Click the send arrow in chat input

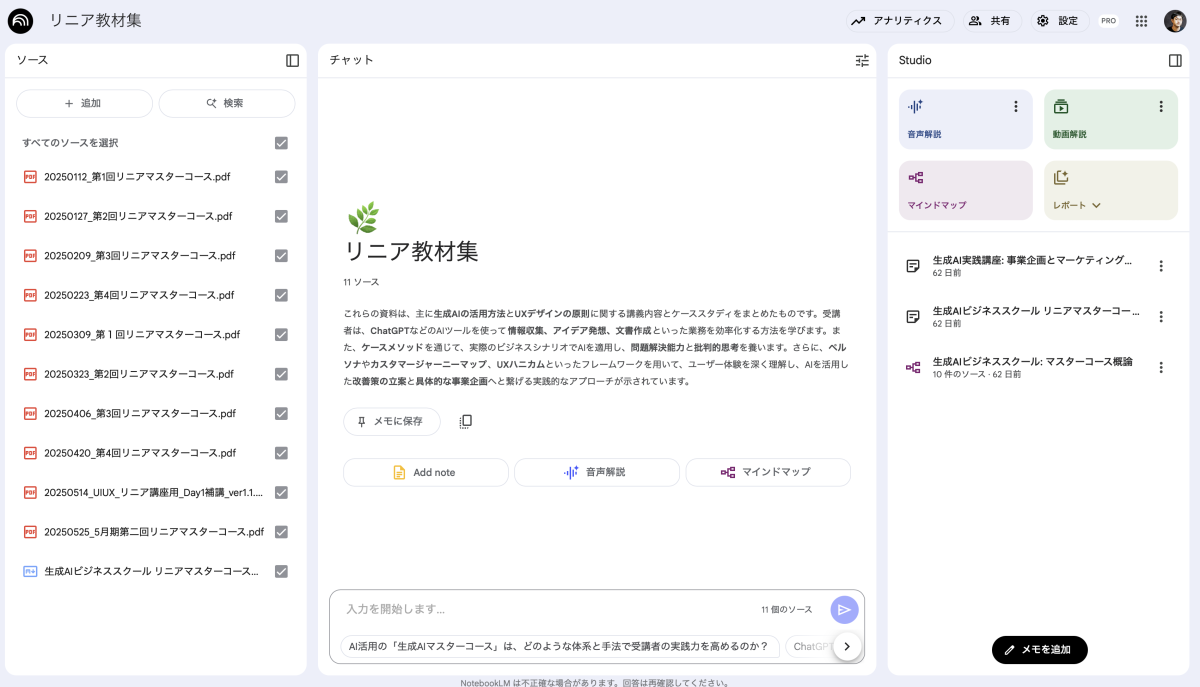tap(844, 609)
